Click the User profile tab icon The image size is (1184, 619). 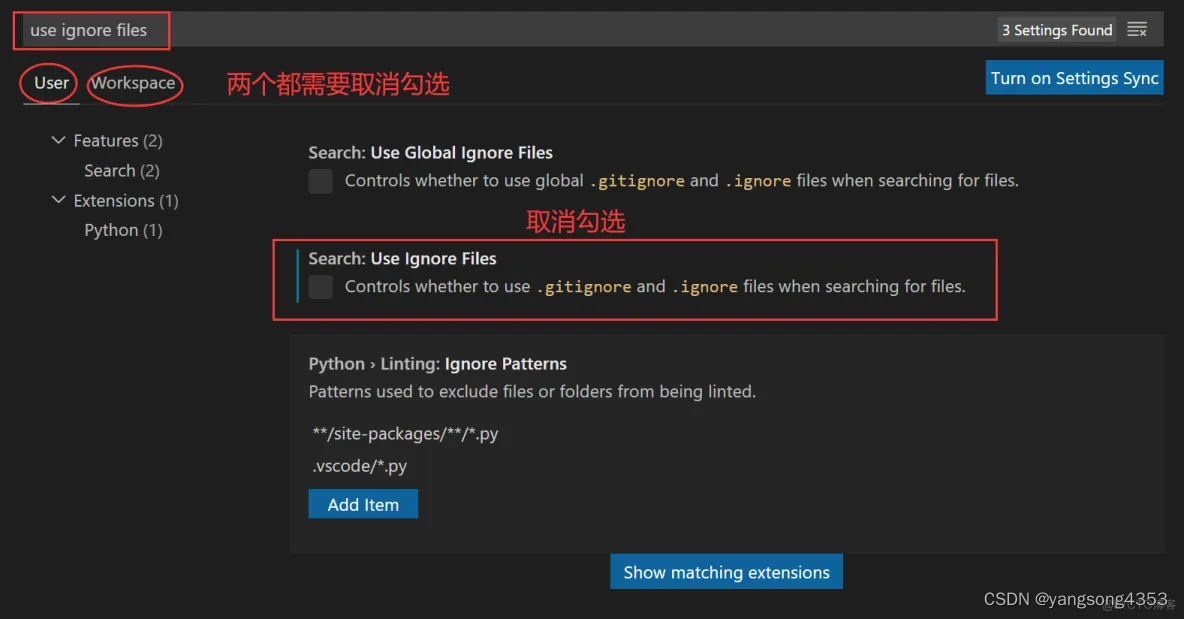49,83
